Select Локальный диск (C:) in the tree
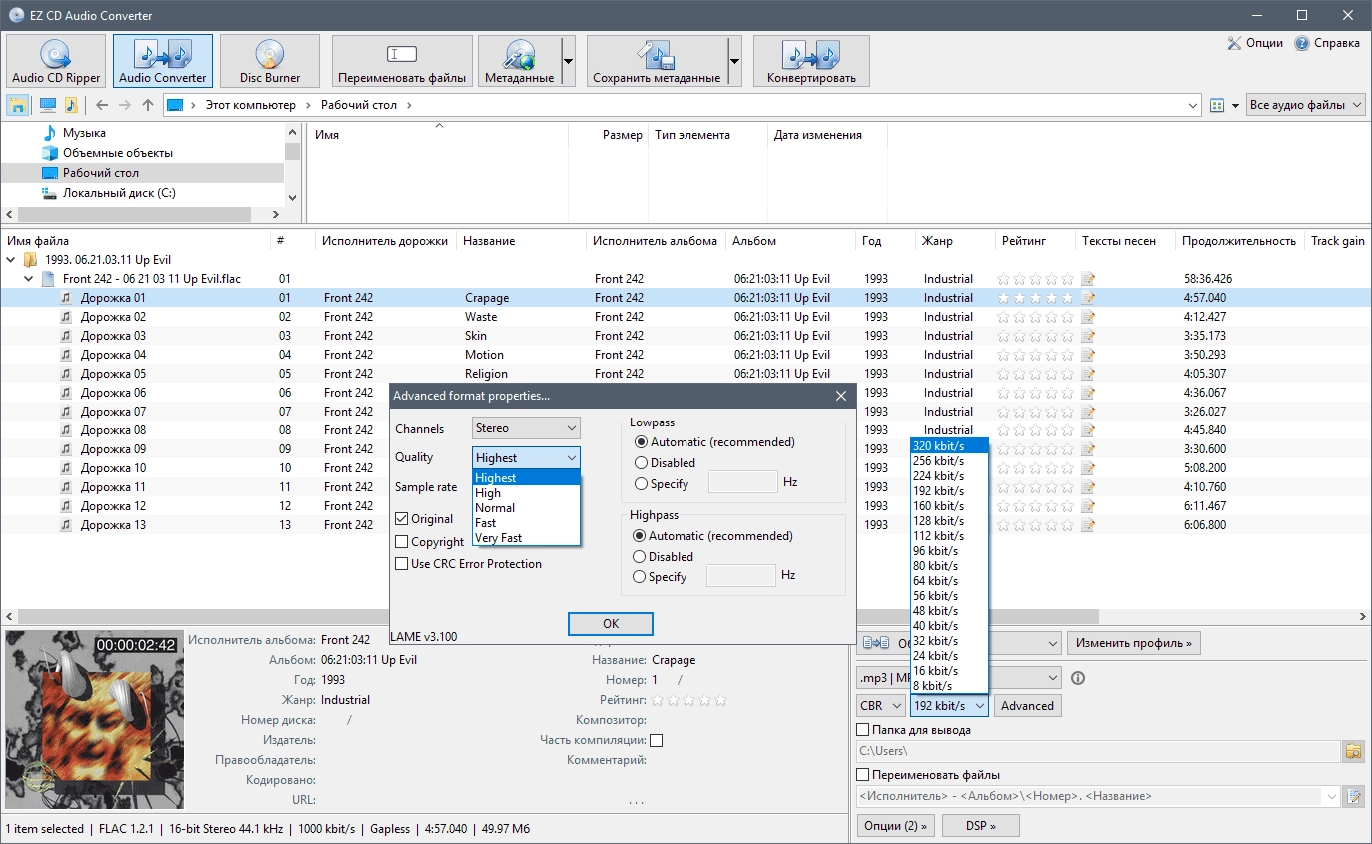1372x844 pixels. 119,193
